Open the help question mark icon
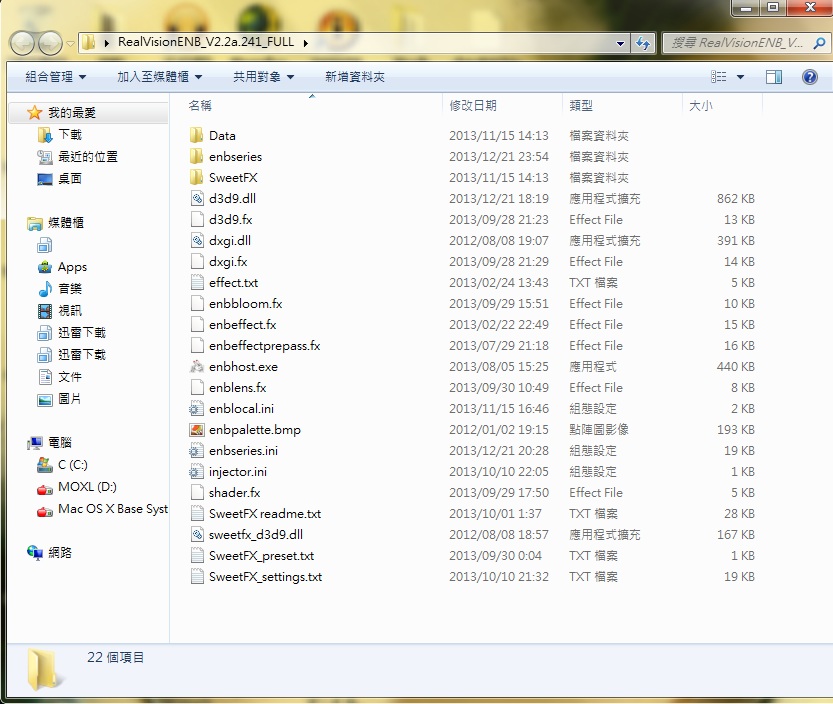The width and height of the screenshot is (833, 704). tap(810, 77)
